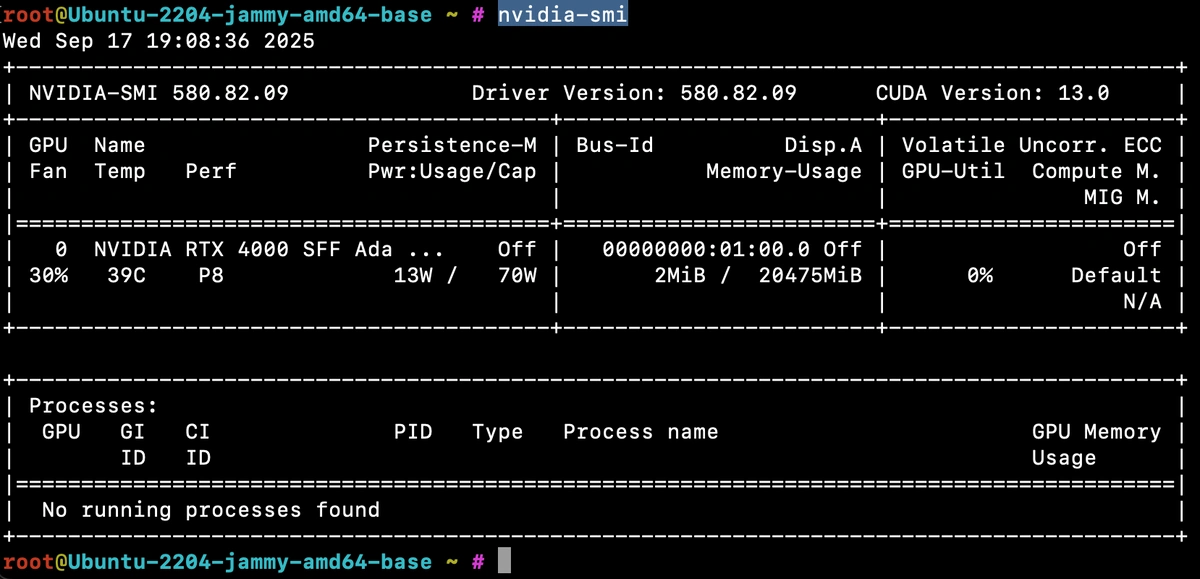This screenshot has height=579, width=1200.
Task: Click the blinking cursor at the bottom prompt
Action: 504,561
